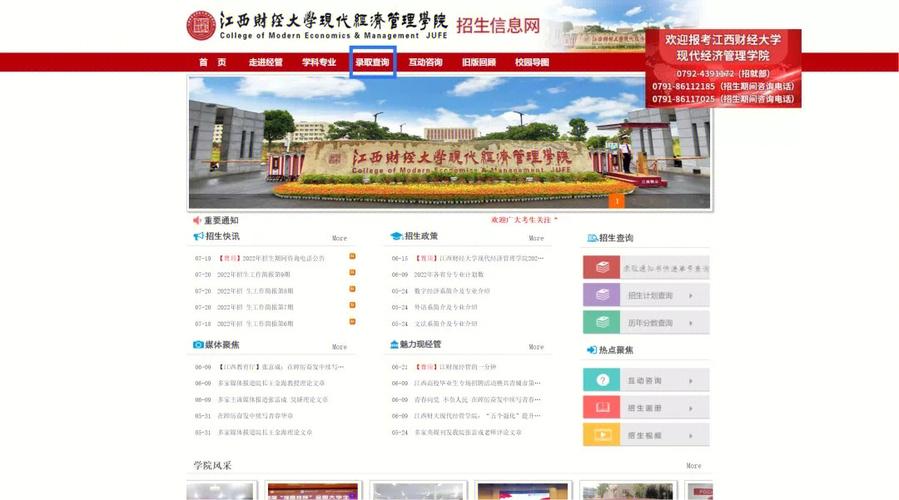Screen dimensions: 899x500
Task: Click the red stack icon for 录取通知书快递单号查询
Action: (x=601, y=267)
